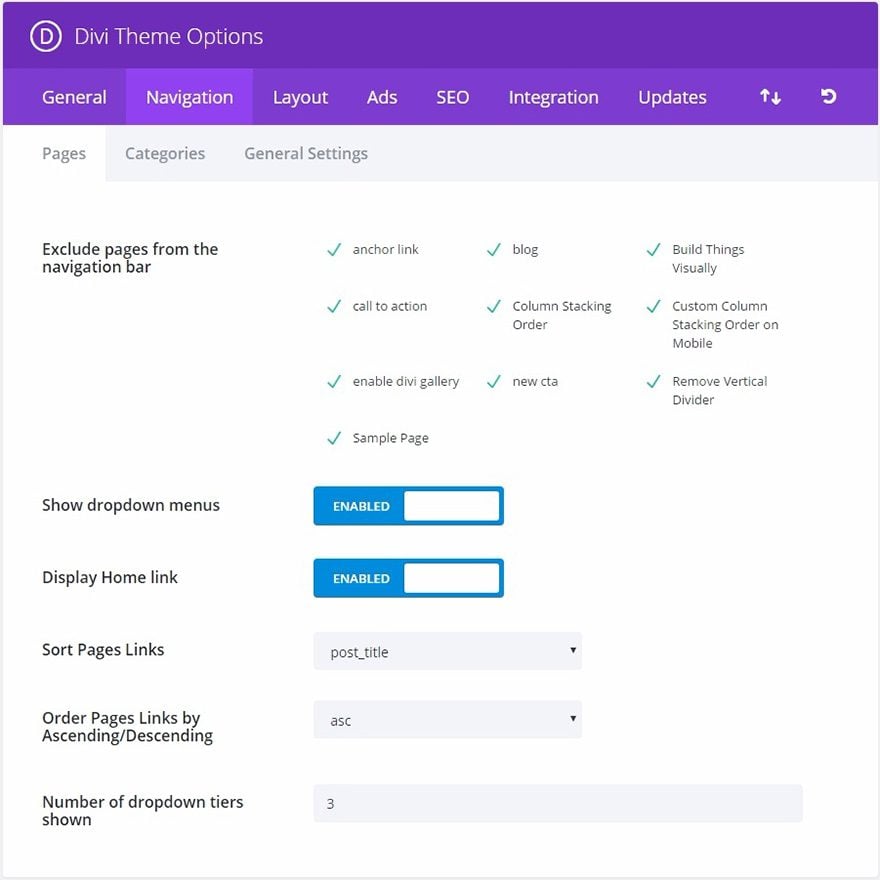This screenshot has height=880, width=880.
Task: Disable the Display Home link switch
Action: (409, 578)
